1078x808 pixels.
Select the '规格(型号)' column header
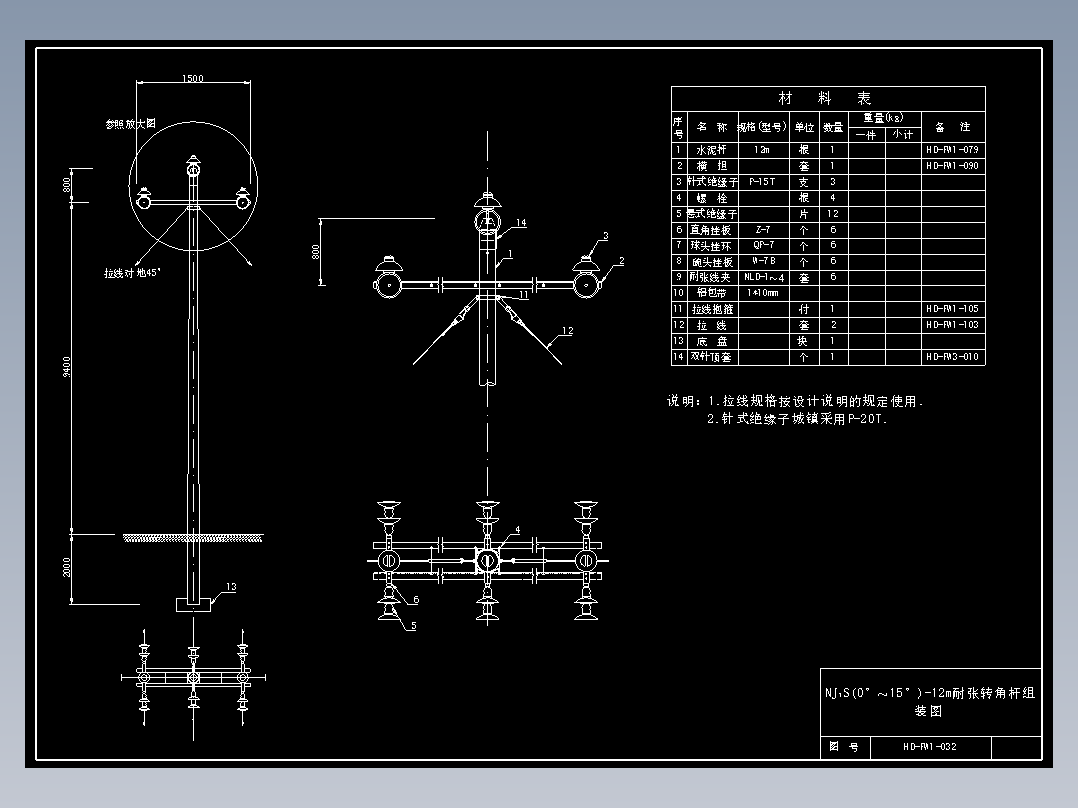[762, 127]
